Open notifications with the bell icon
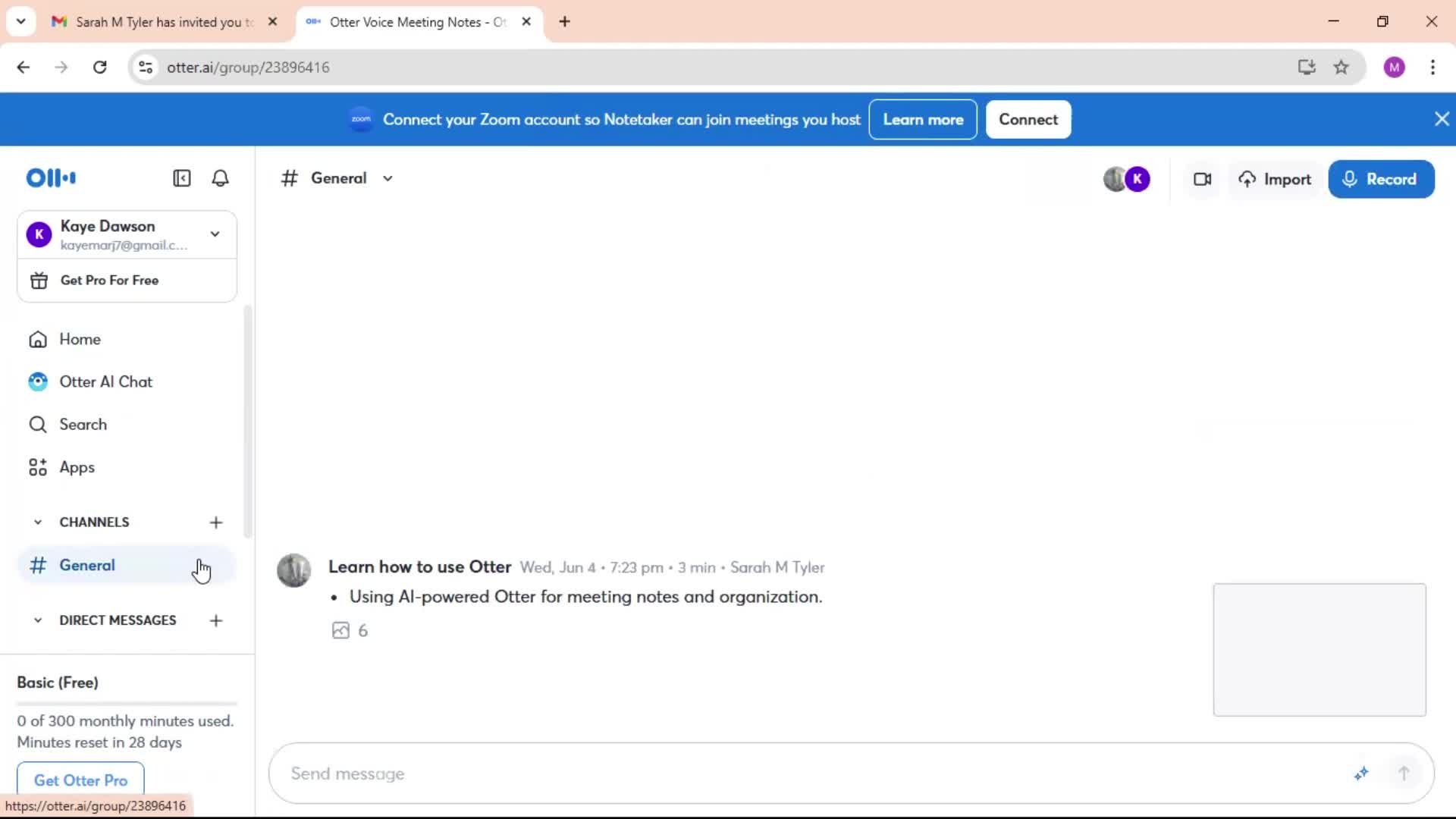 (x=220, y=178)
